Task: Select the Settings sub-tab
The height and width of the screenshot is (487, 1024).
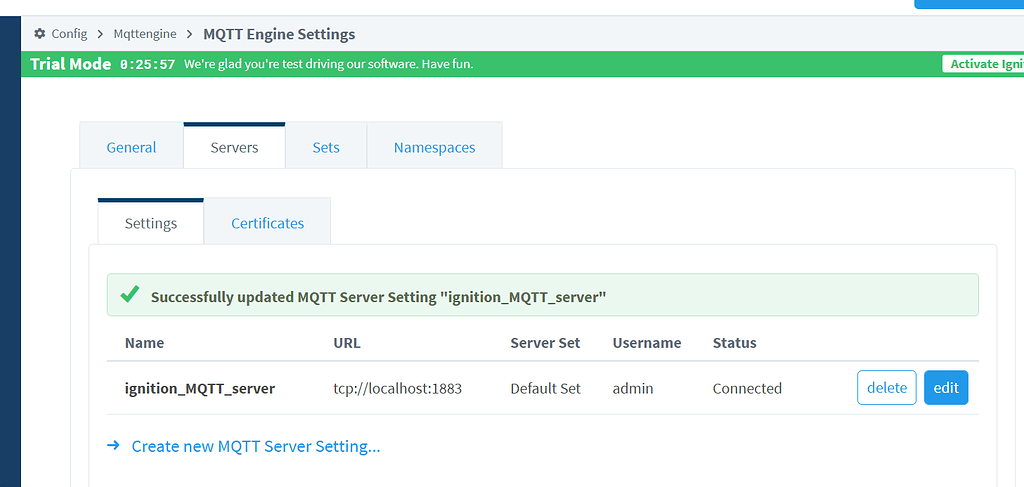Action: click(151, 223)
